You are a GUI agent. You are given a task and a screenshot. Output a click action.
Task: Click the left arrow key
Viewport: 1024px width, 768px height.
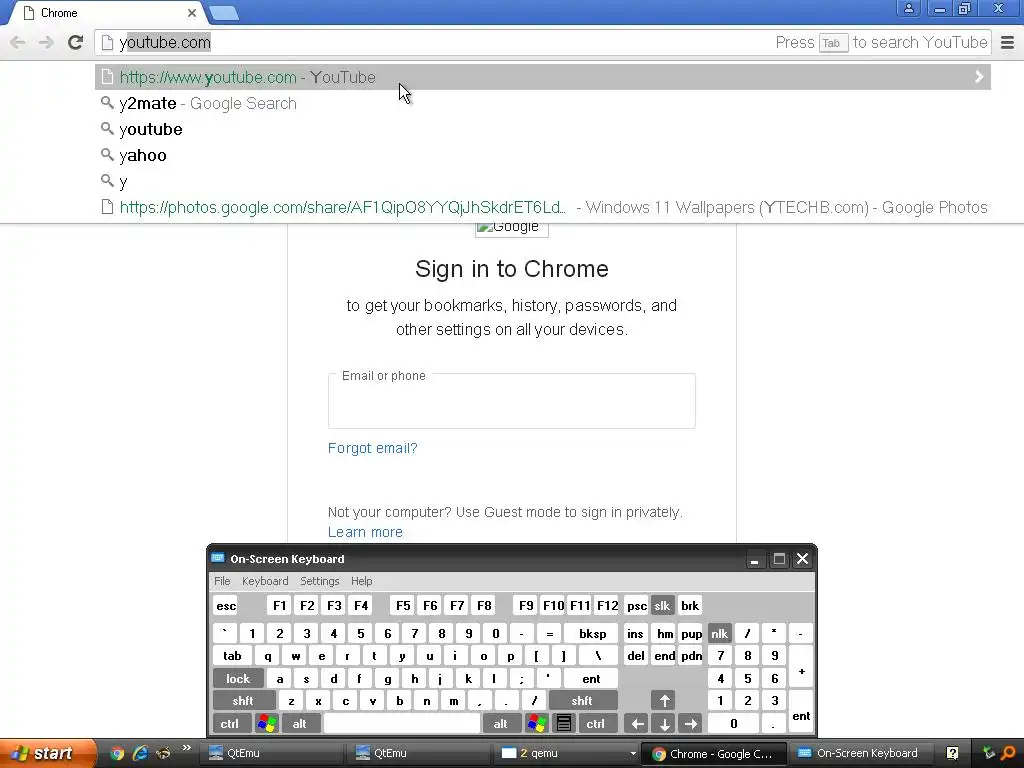(x=637, y=724)
